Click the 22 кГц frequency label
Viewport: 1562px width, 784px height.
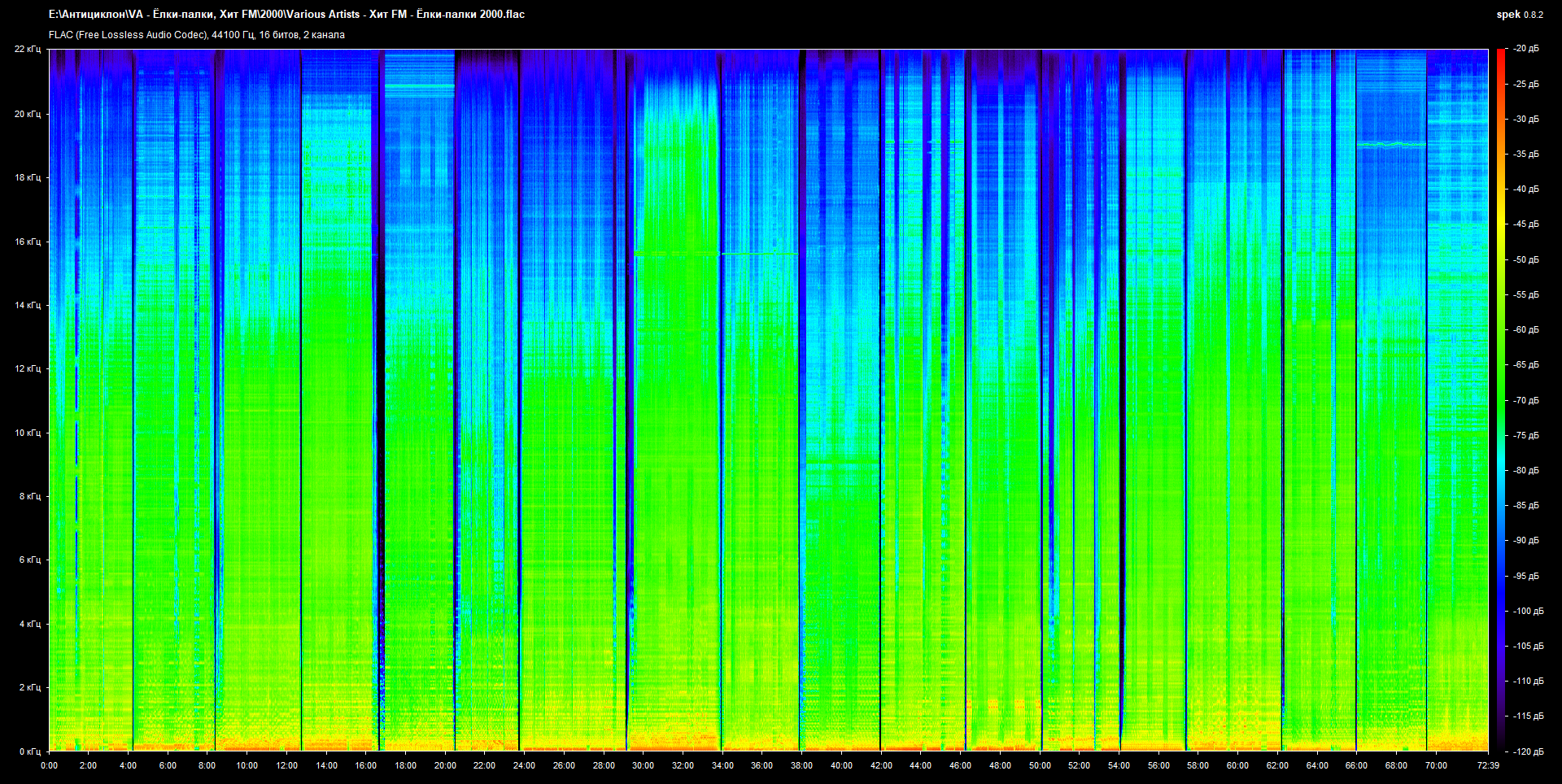click(28, 50)
